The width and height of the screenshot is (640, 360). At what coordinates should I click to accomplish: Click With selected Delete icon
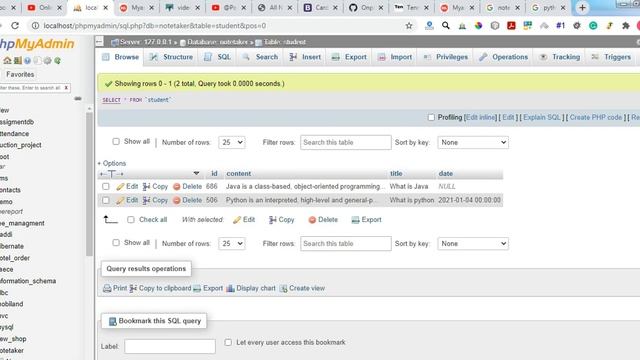312,220
